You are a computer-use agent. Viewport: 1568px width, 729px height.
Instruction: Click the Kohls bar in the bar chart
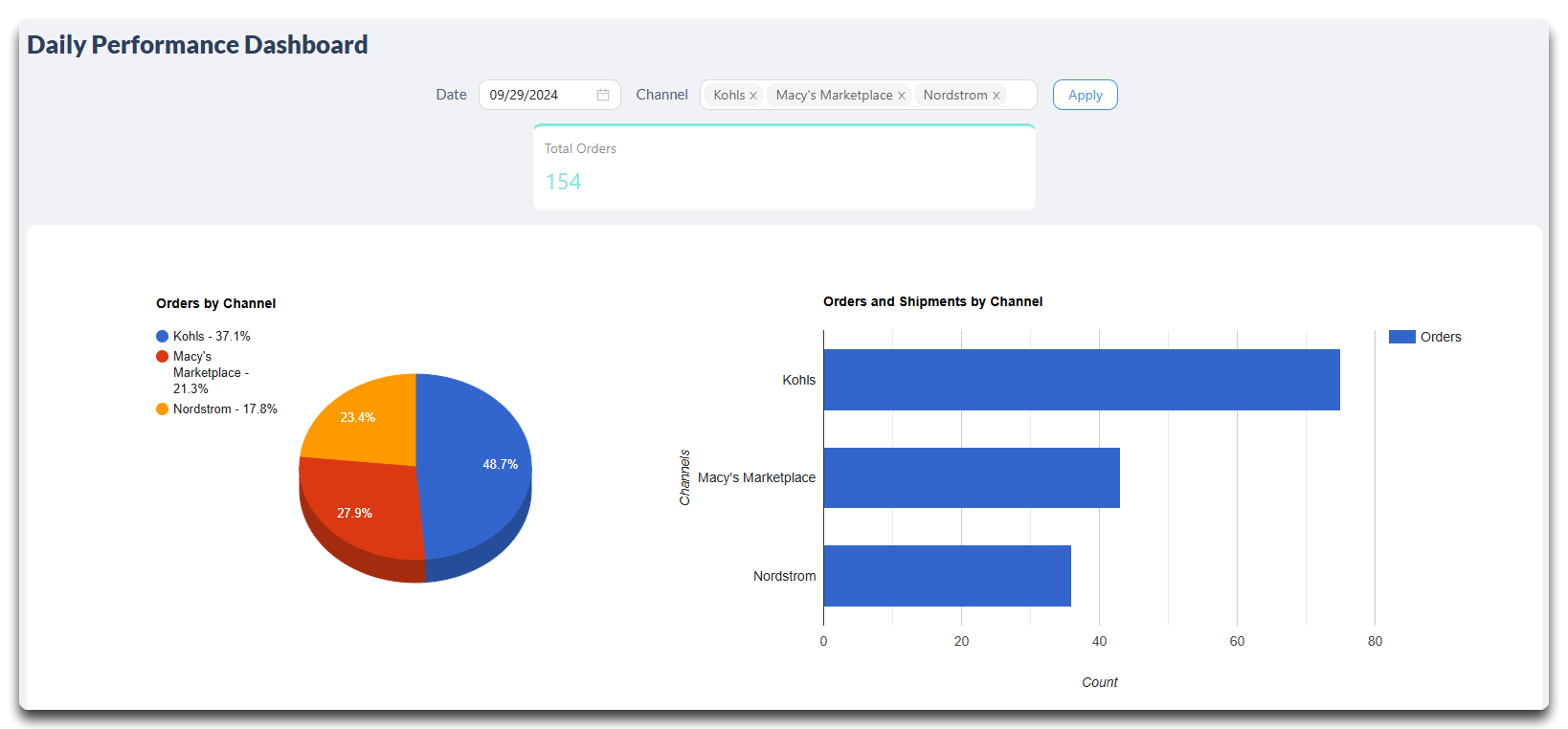click(x=1082, y=380)
